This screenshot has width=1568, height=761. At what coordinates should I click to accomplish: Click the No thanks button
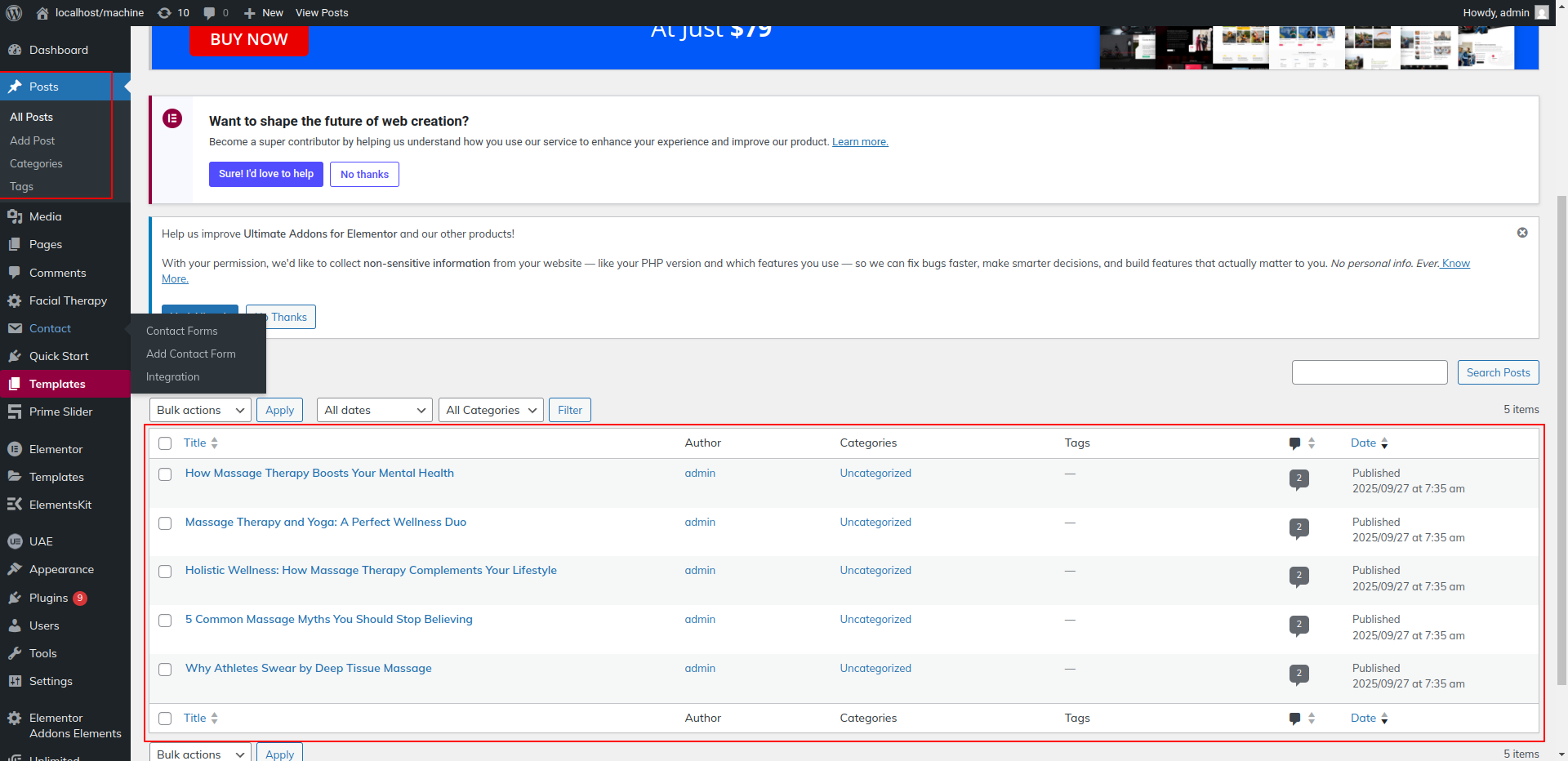(x=364, y=174)
